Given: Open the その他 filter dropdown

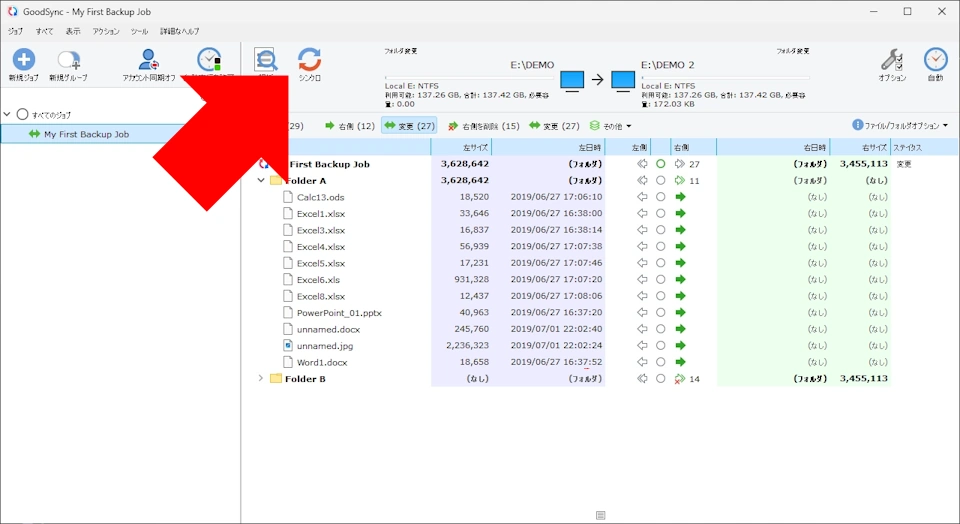Looking at the screenshot, I should coord(610,125).
